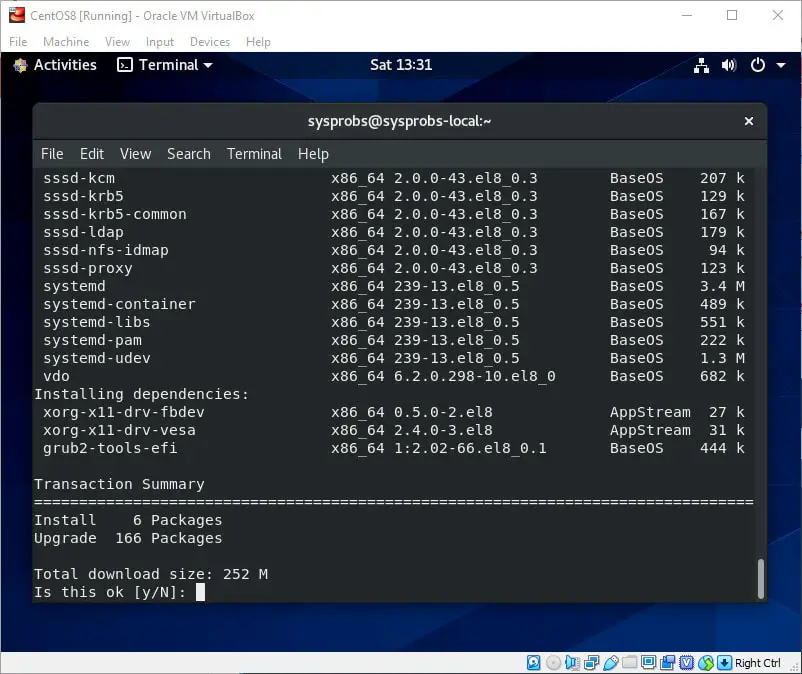Click the USB devices icon in VirtualBox status bar
Image resolution: width=802 pixels, height=674 pixels.
pyautogui.click(x=611, y=663)
